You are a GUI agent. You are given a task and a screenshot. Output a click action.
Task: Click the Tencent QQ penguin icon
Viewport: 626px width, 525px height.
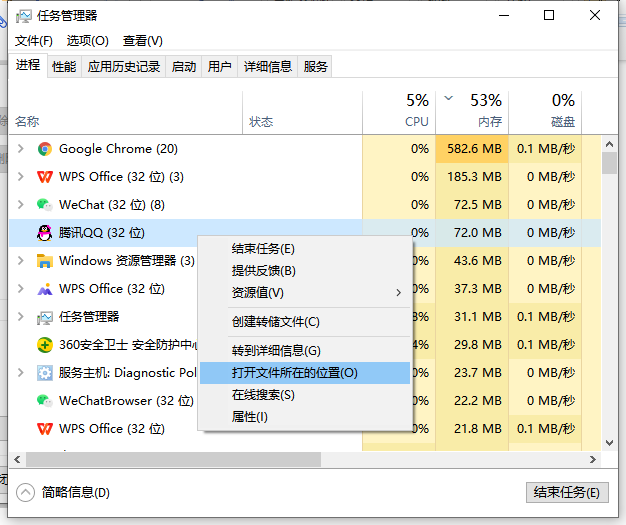click(44, 233)
